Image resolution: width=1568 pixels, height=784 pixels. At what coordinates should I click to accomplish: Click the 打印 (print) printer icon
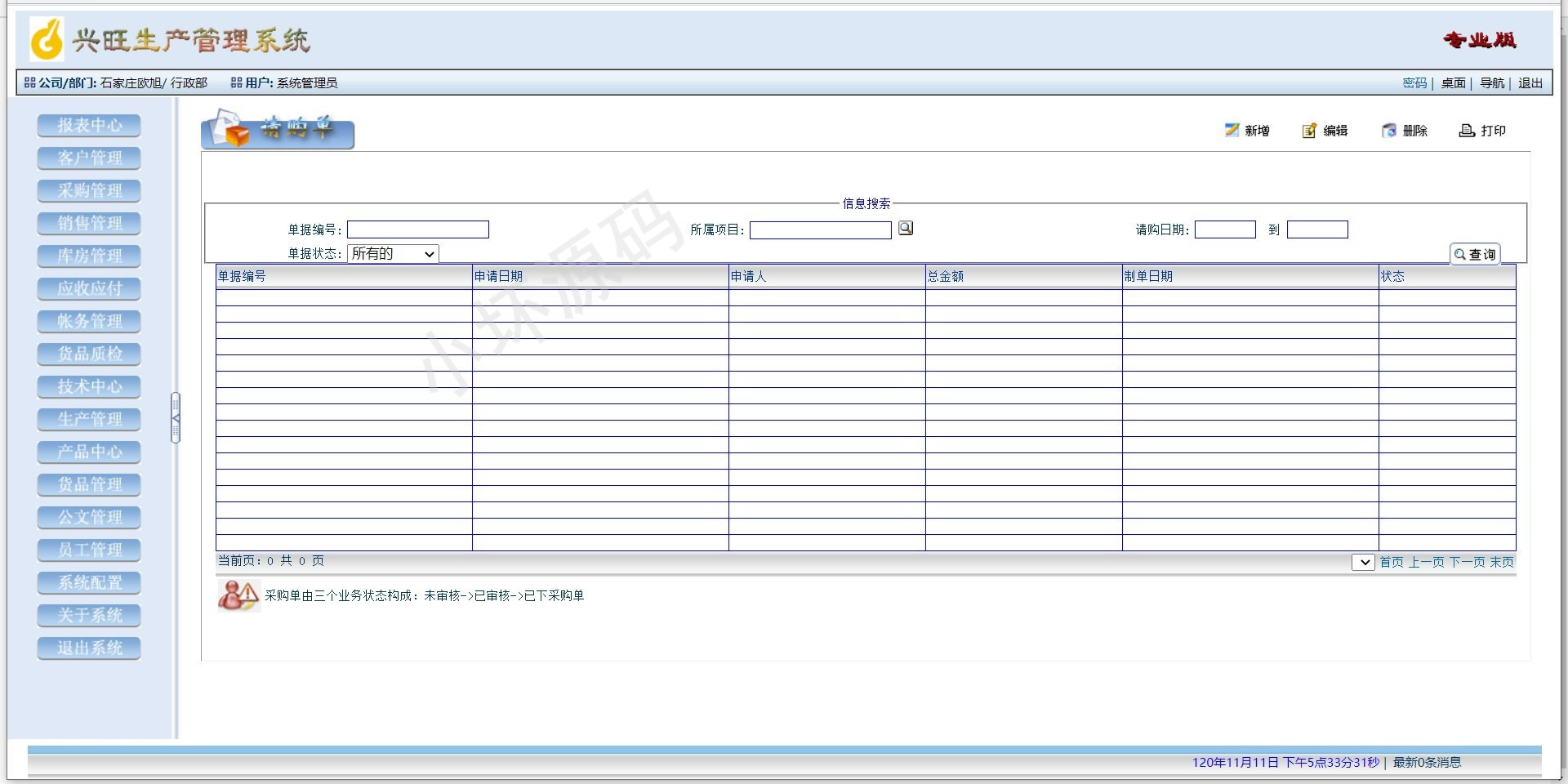[1467, 131]
